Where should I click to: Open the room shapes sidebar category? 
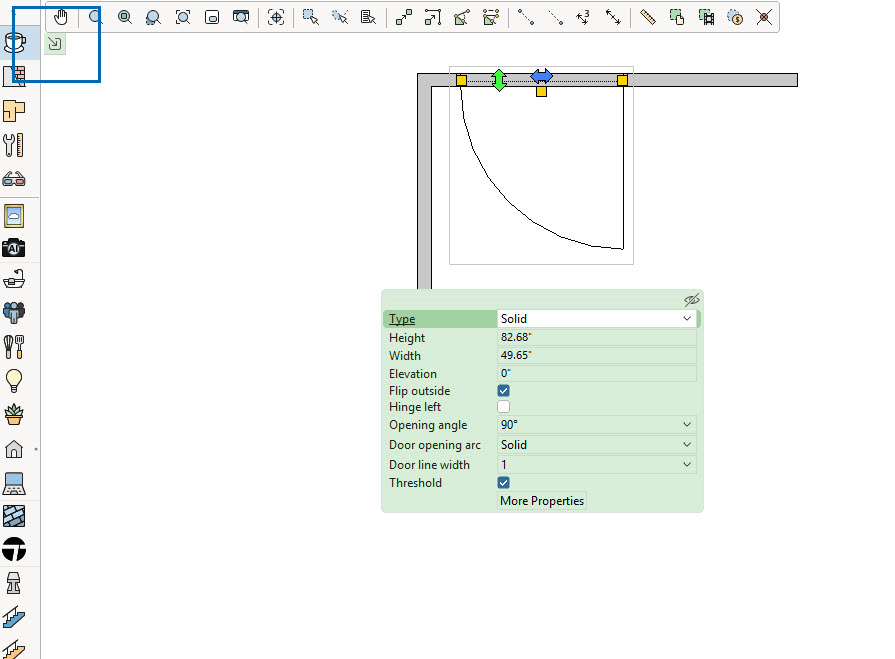click(14, 111)
